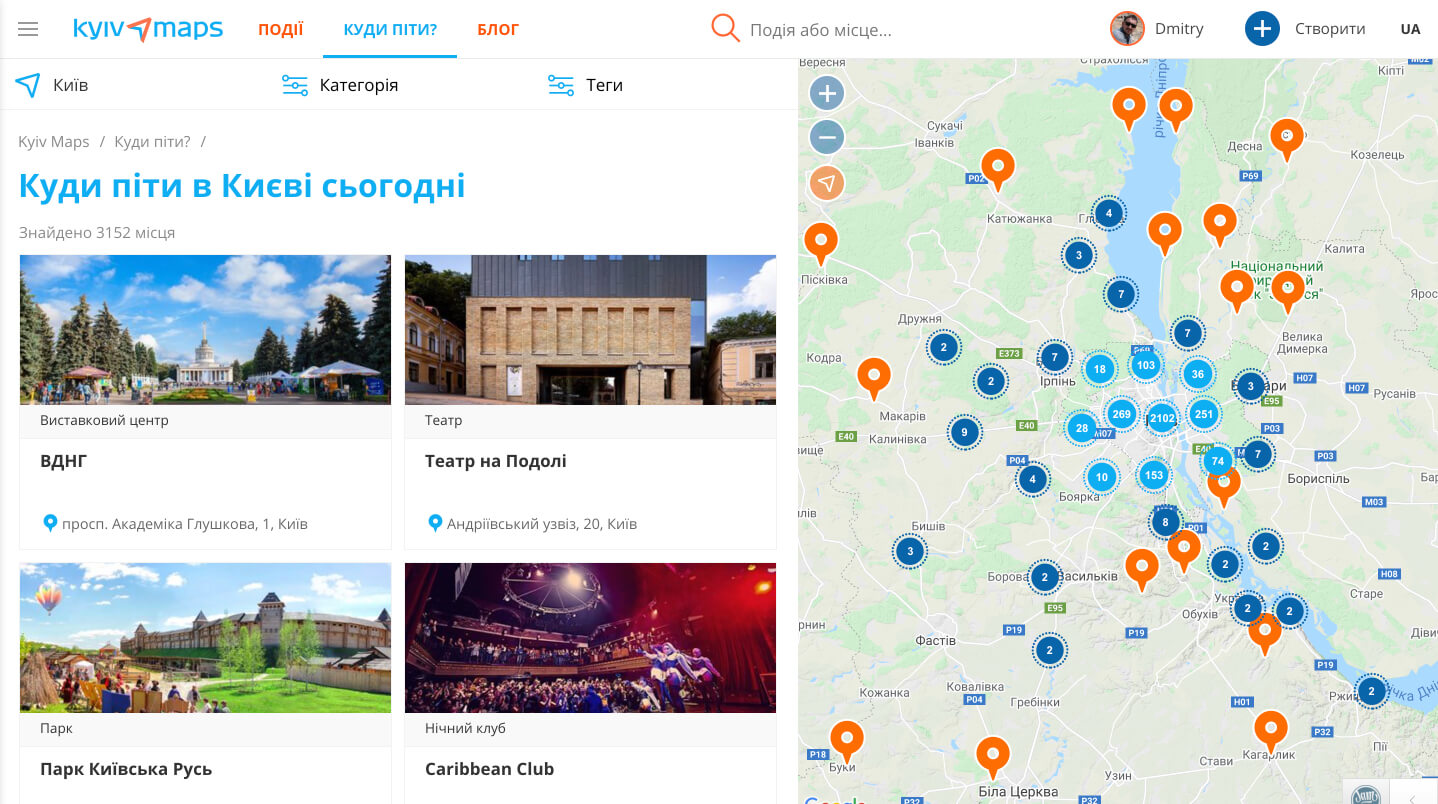Switch to the БЛОГ tab
This screenshot has height=804, width=1438.
click(x=497, y=29)
